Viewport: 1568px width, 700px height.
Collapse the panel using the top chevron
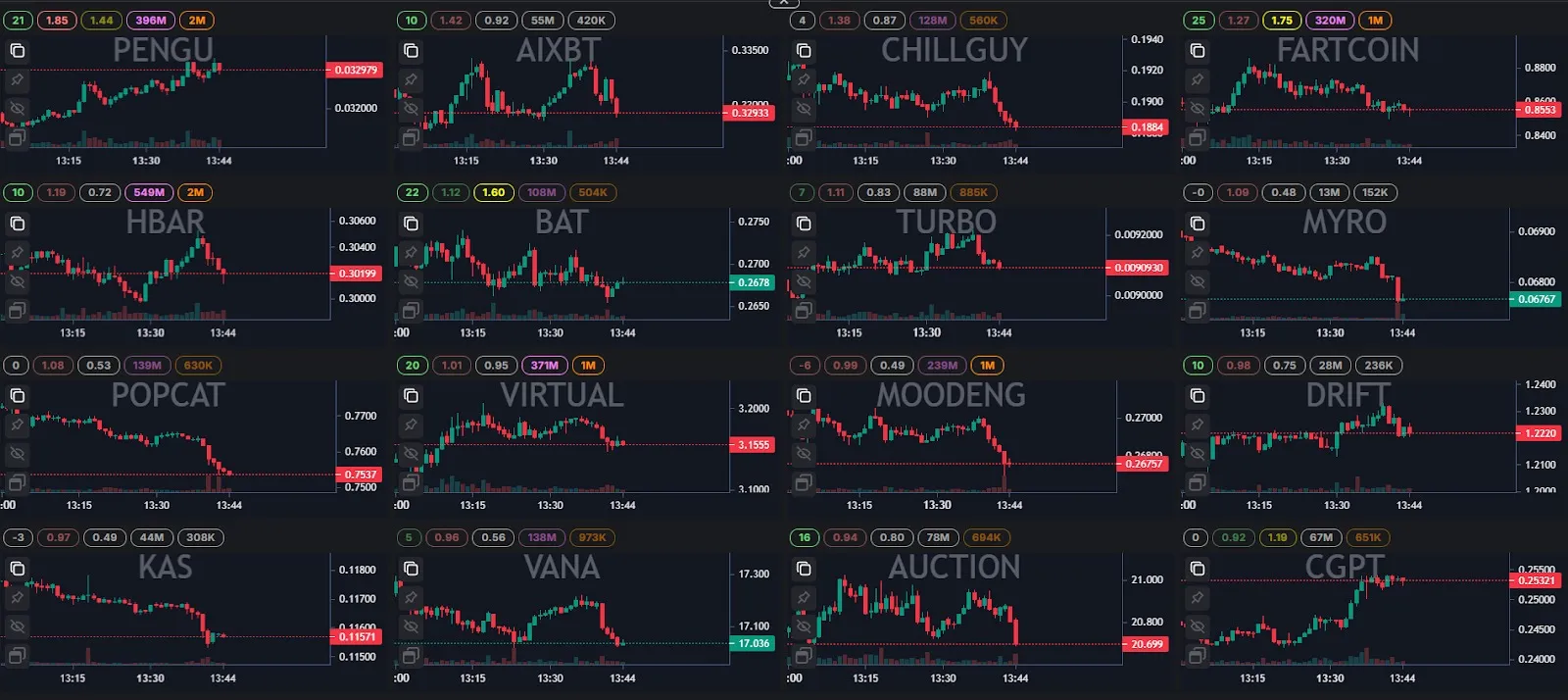pos(784,4)
